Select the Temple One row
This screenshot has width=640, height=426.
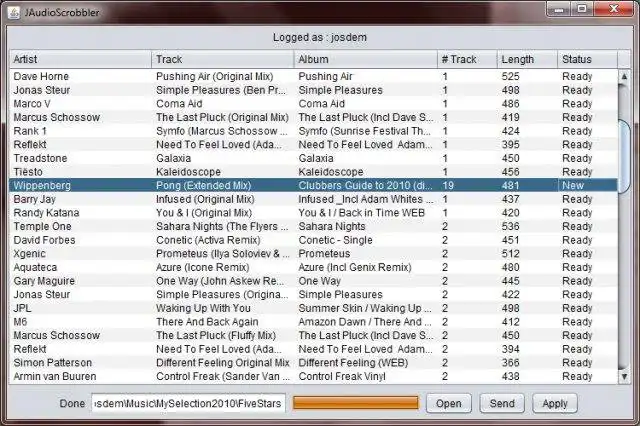point(313,226)
